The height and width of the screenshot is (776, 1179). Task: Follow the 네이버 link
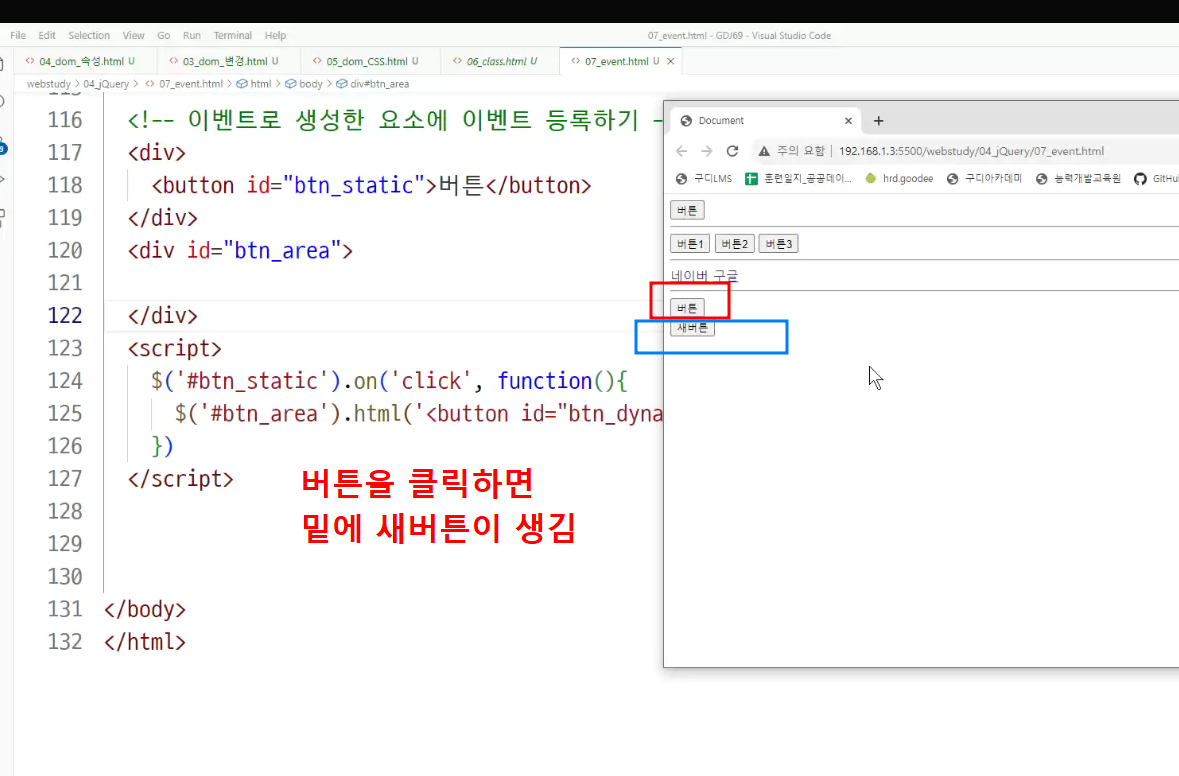pyautogui.click(x=690, y=276)
